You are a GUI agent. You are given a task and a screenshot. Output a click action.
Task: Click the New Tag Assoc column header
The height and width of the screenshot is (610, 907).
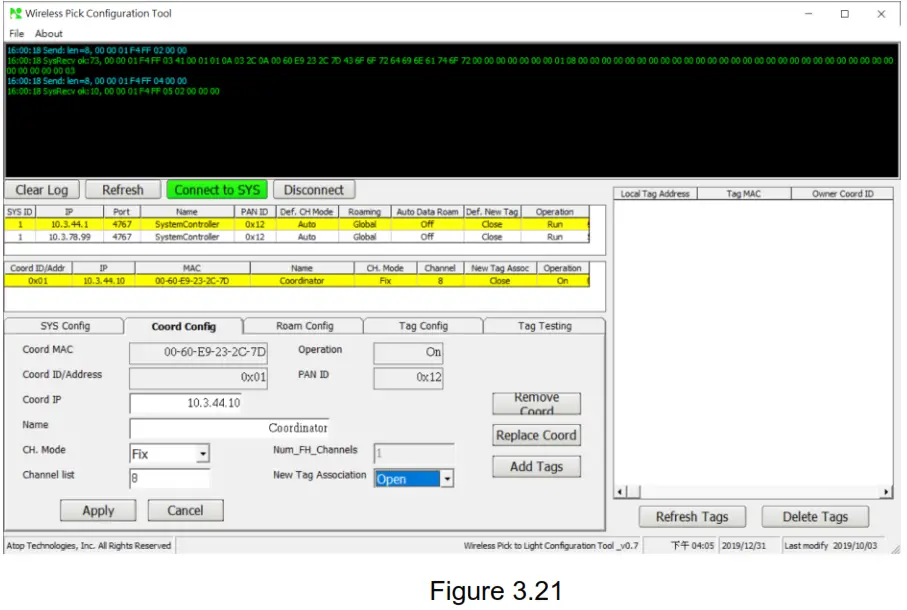[500, 268]
